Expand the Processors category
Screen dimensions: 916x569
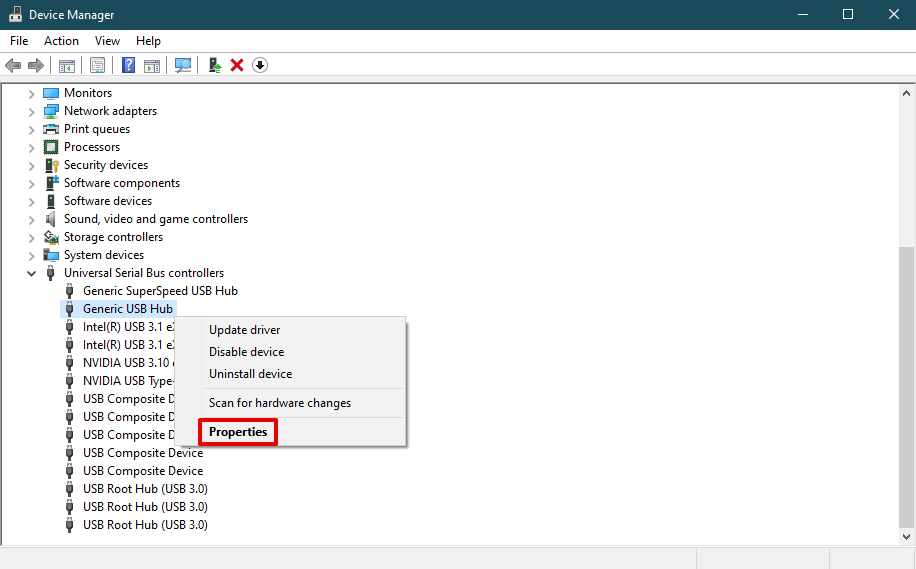(32, 148)
